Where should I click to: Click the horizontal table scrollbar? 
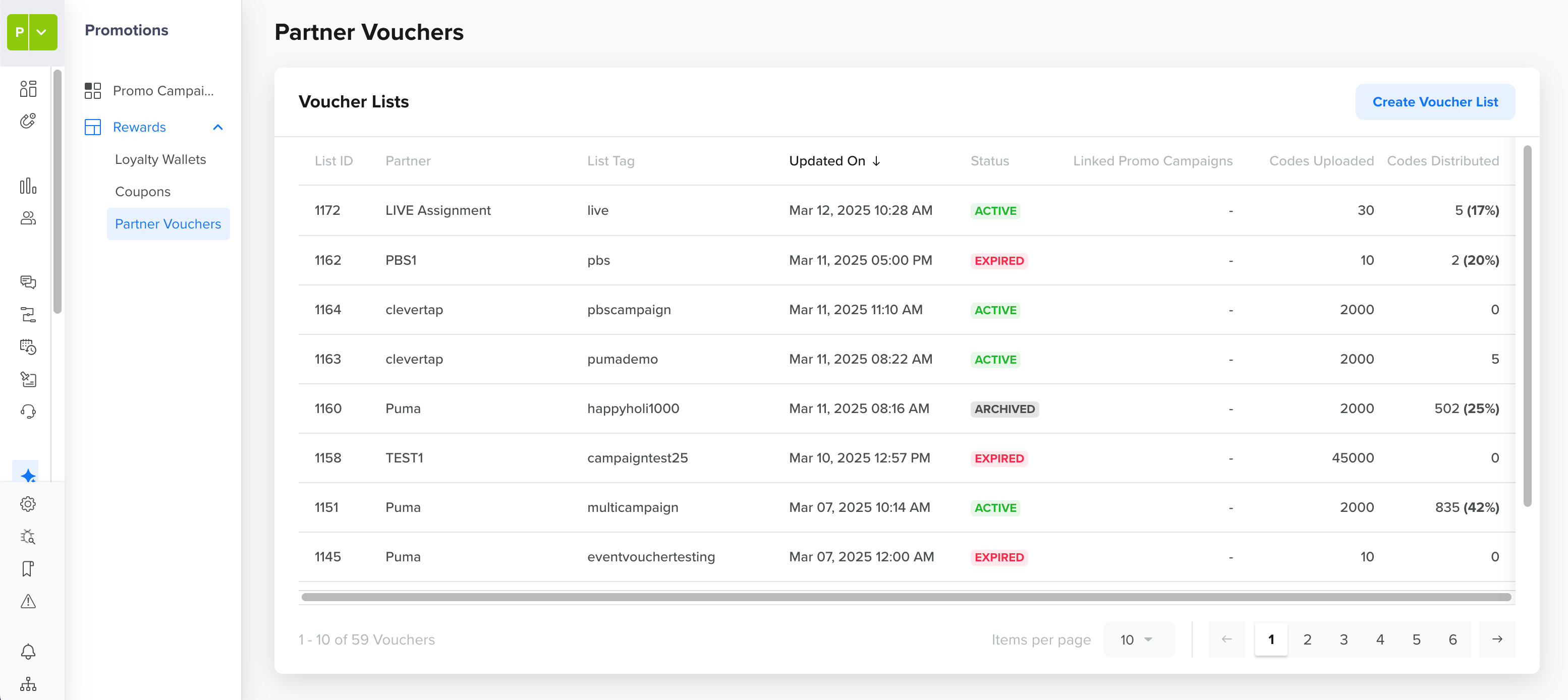click(906, 597)
